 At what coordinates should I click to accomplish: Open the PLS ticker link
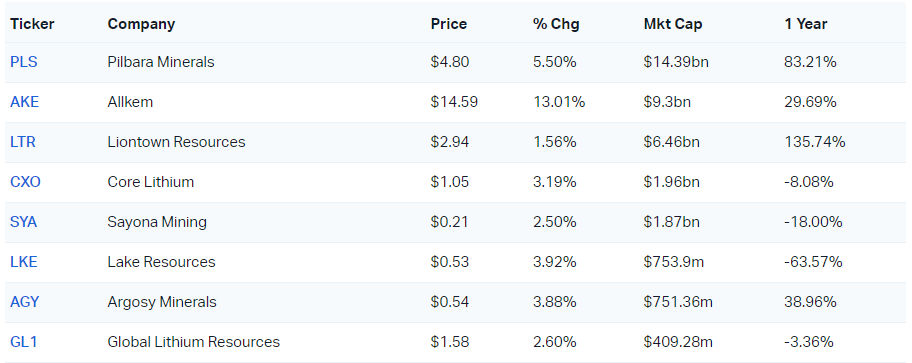(24, 62)
